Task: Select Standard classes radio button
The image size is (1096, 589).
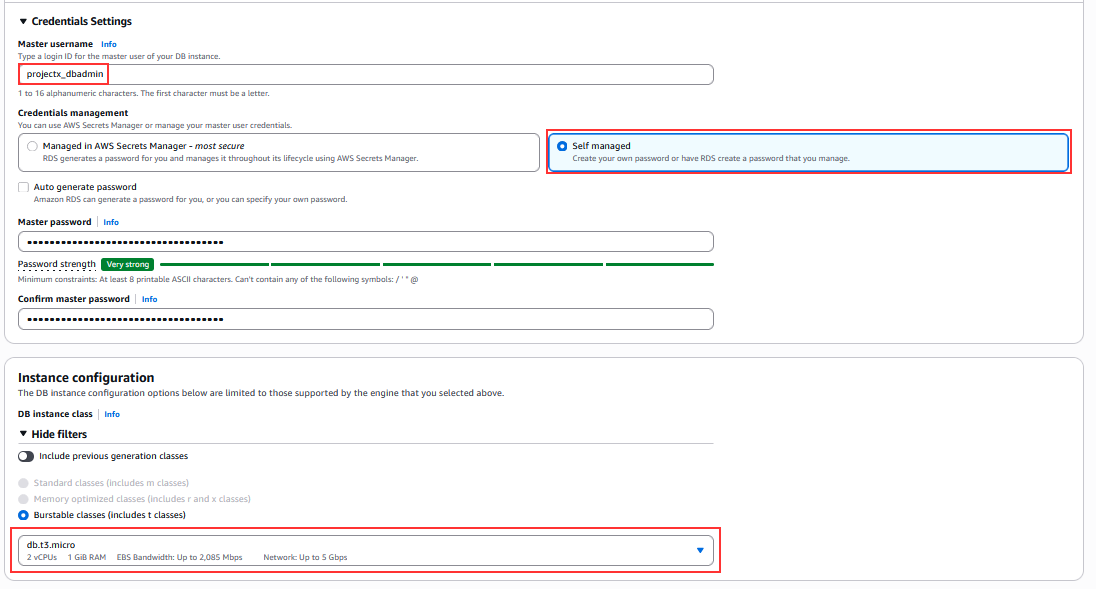Action: pyautogui.click(x=24, y=483)
